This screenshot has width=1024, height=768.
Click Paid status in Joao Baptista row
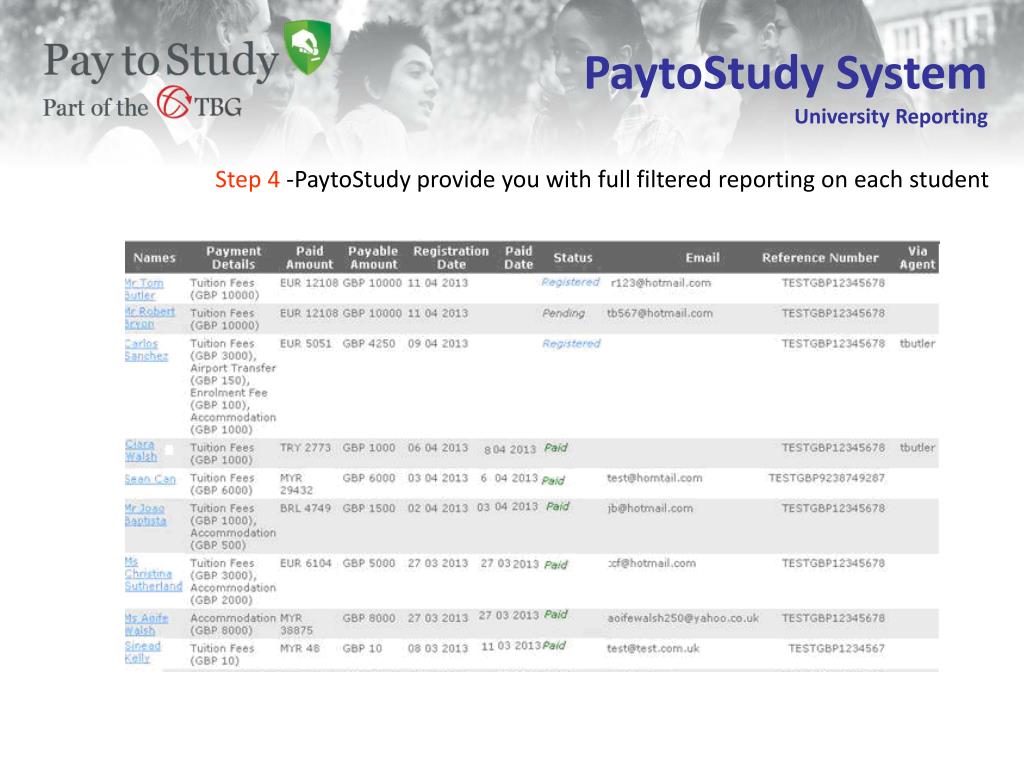(x=558, y=506)
